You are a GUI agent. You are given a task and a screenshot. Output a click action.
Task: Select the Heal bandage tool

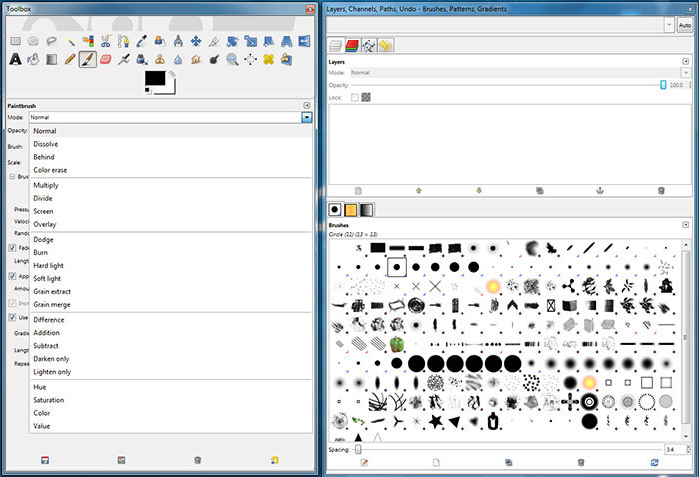pyautogui.click(x=268, y=59)
